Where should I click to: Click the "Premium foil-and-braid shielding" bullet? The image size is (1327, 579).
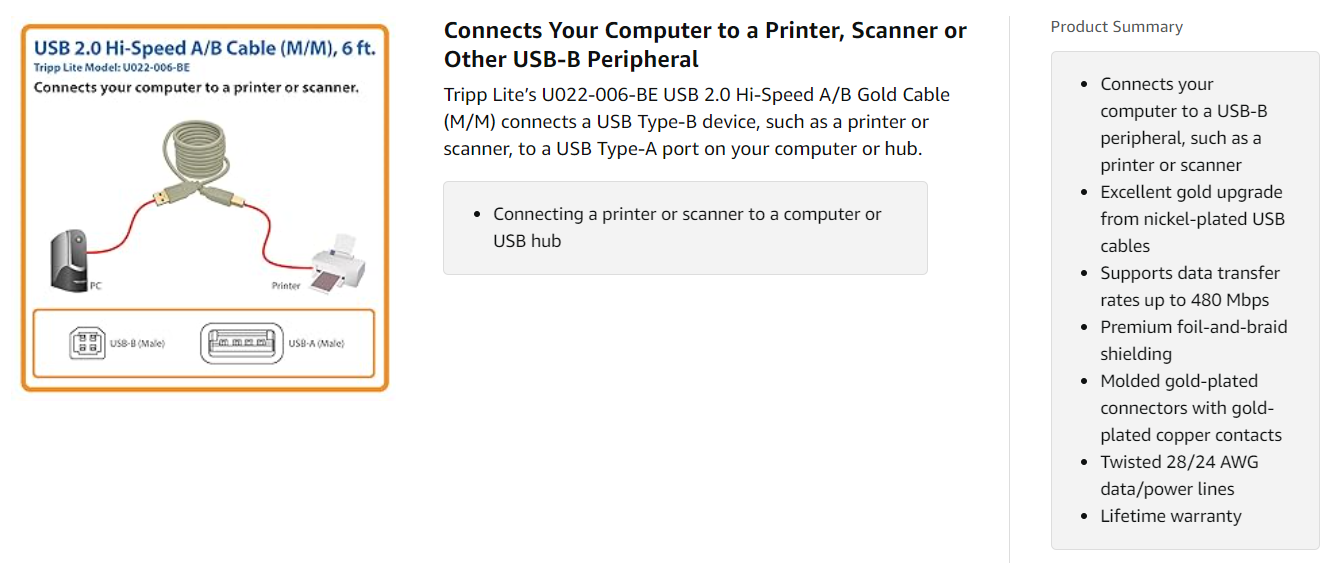click(x=1193, y=340)
